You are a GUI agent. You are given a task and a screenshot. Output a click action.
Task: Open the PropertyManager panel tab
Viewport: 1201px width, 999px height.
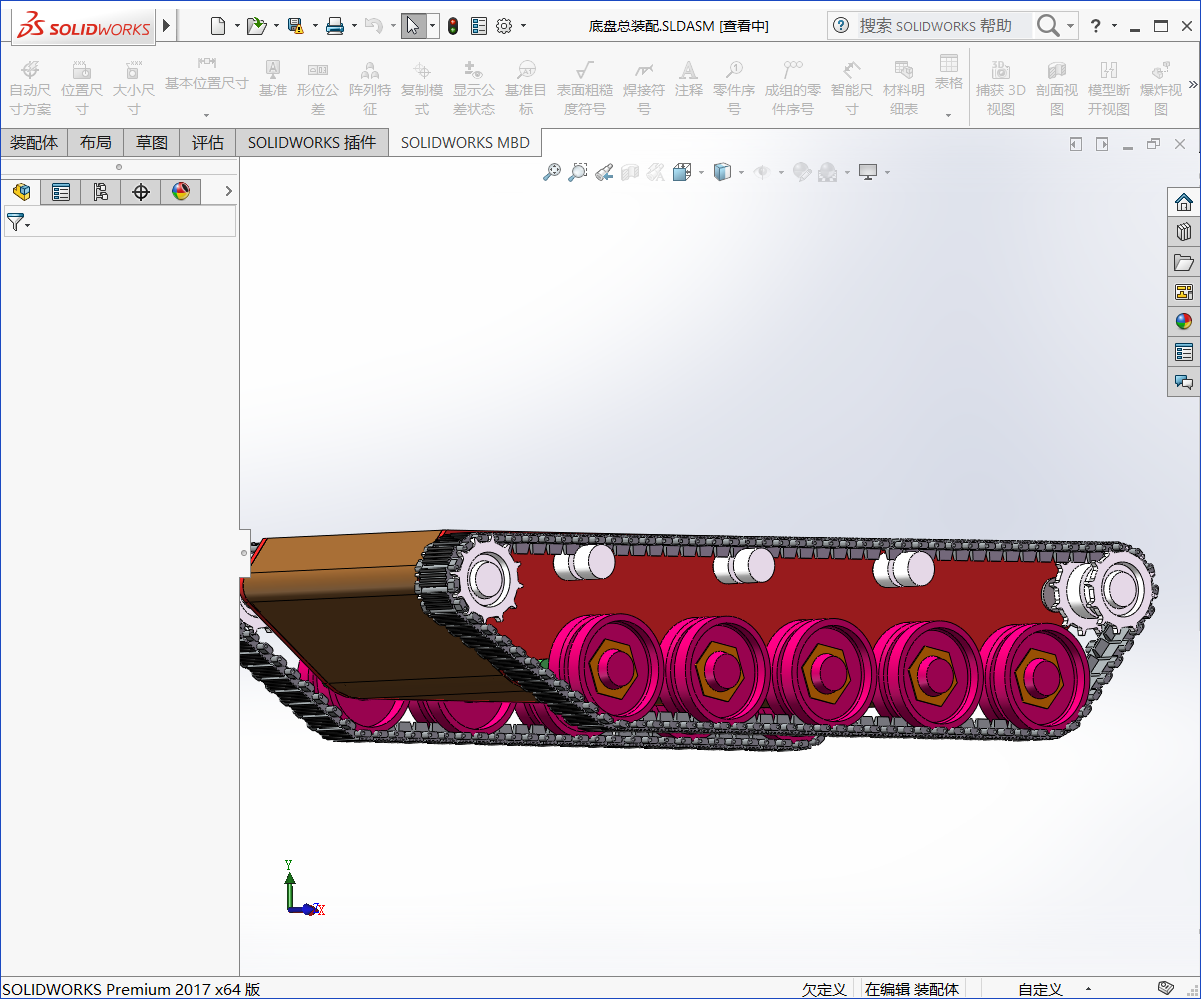61,192
